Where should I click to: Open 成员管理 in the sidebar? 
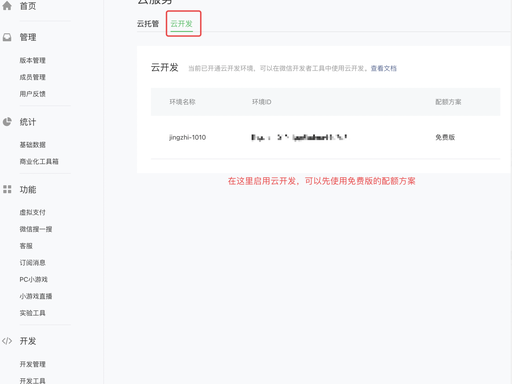(32, 77)
